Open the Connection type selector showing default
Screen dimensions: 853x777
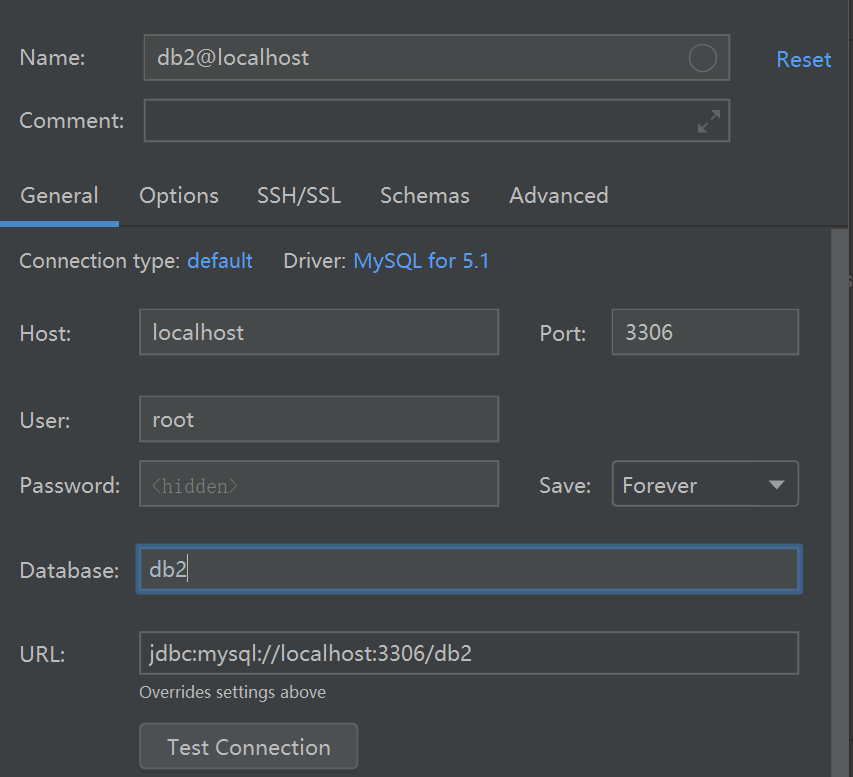[x=219, y=260]
